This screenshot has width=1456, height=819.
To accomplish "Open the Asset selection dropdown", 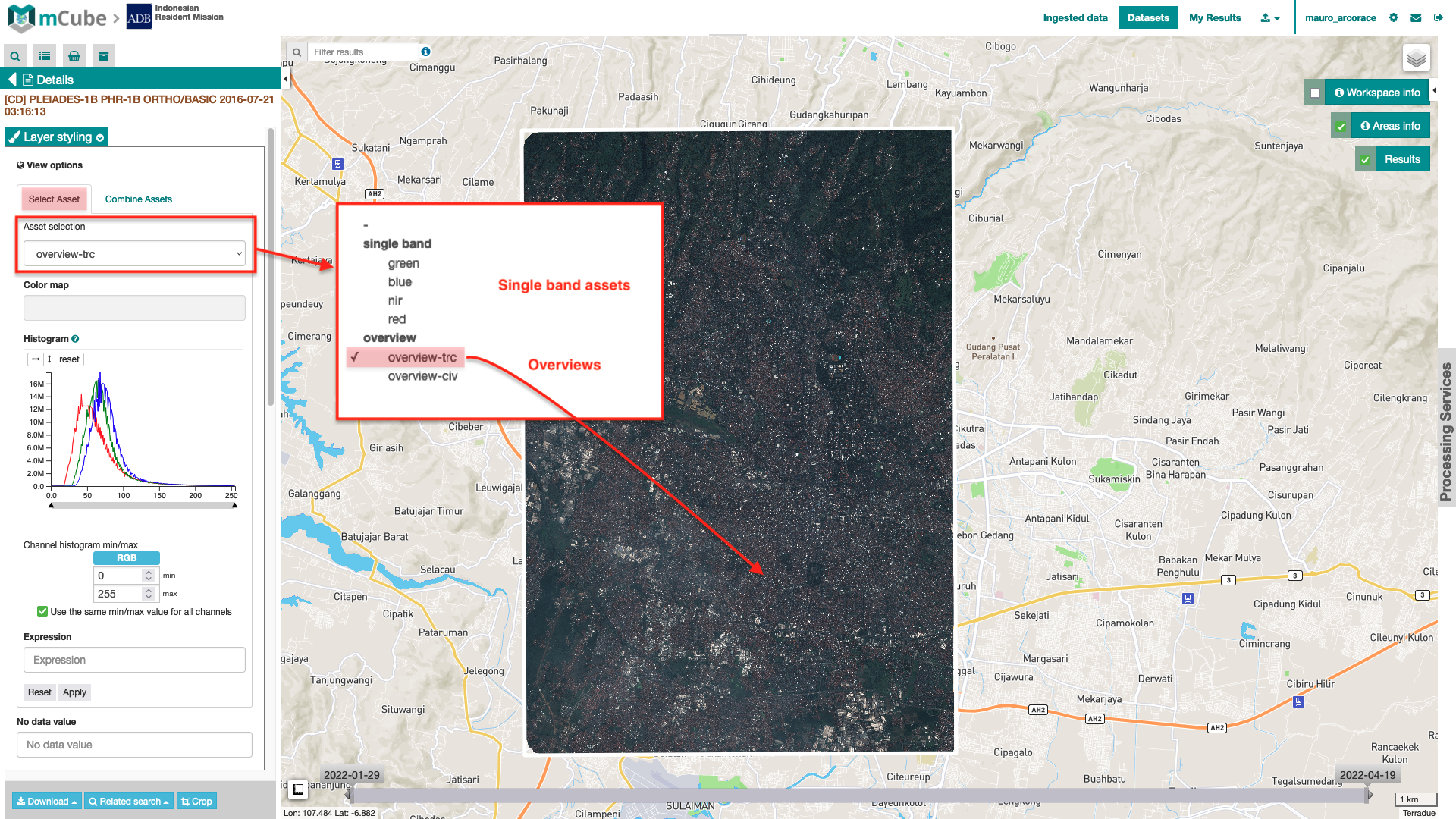I will [x=135, y=254].
